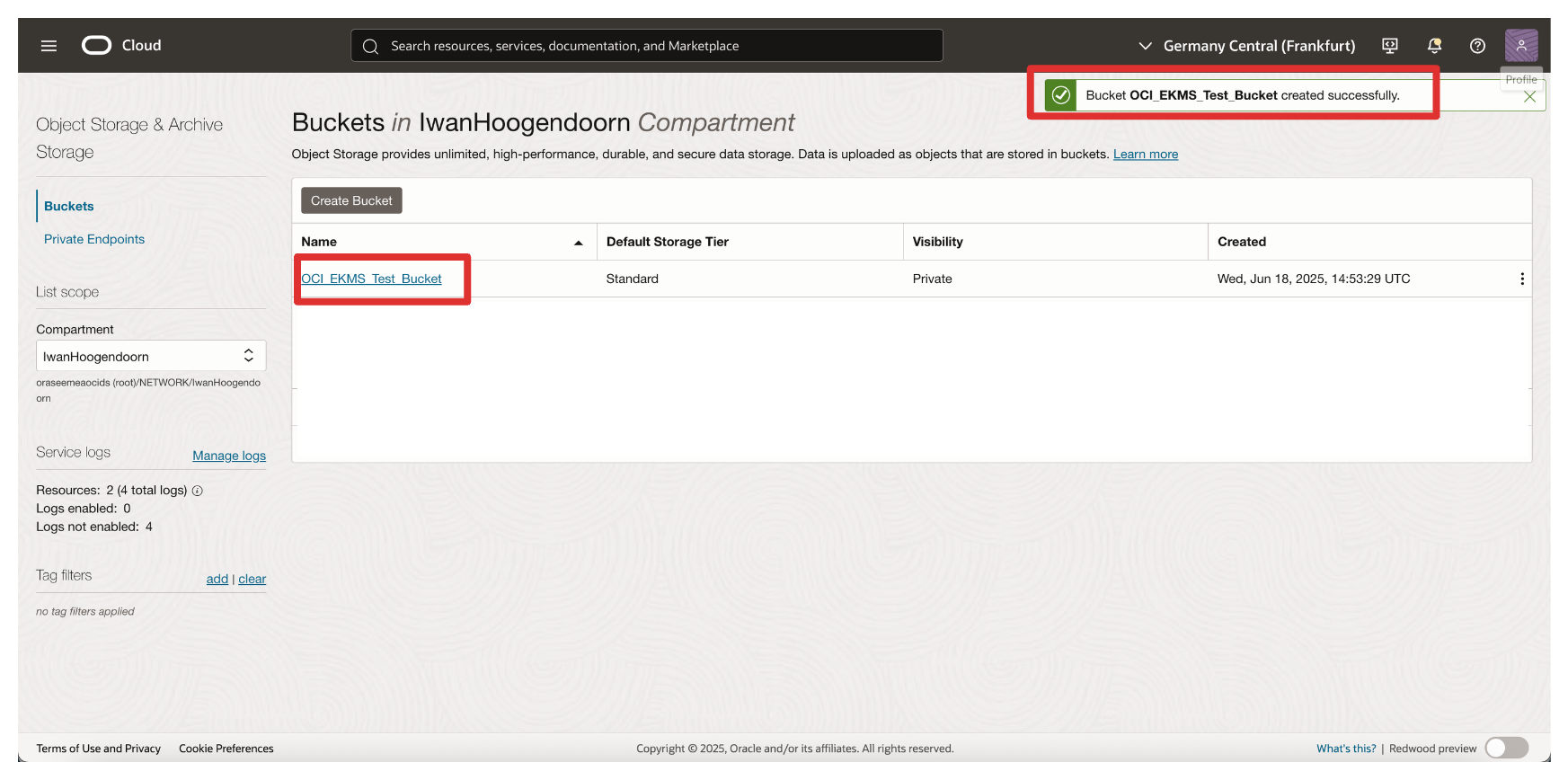
Task: Open the announcements bell icon
Action: tap(1434, 46)
